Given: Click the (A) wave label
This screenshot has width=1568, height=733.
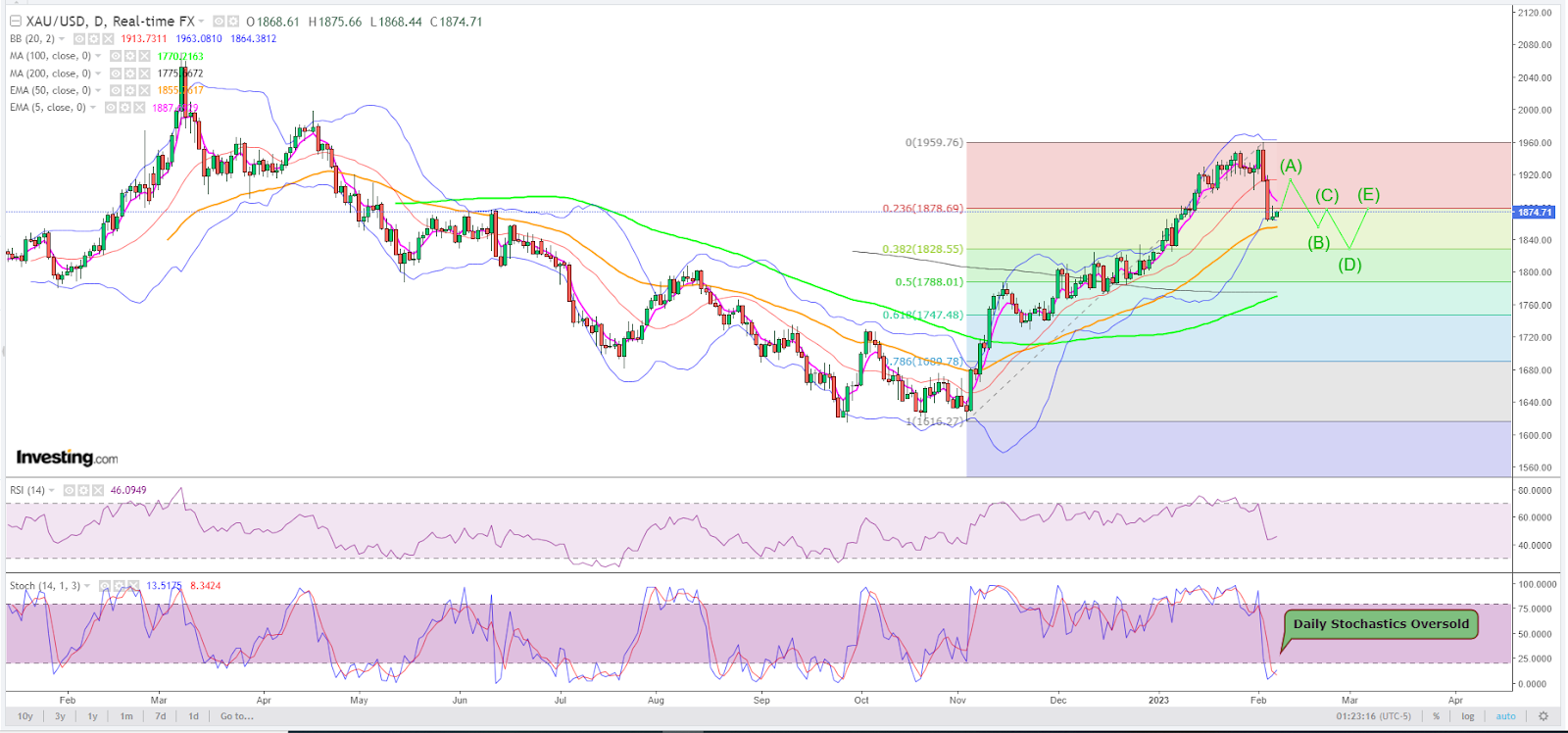Looking at the screenshot, I should [x=1291, y=166].
